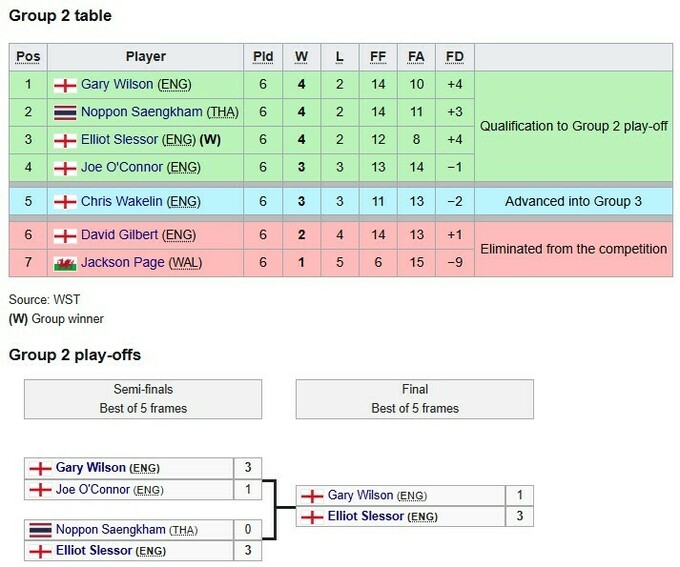Click the flag beside Elliot Slessor in the final
Screen dimensions: 680x567
[313, 516]
